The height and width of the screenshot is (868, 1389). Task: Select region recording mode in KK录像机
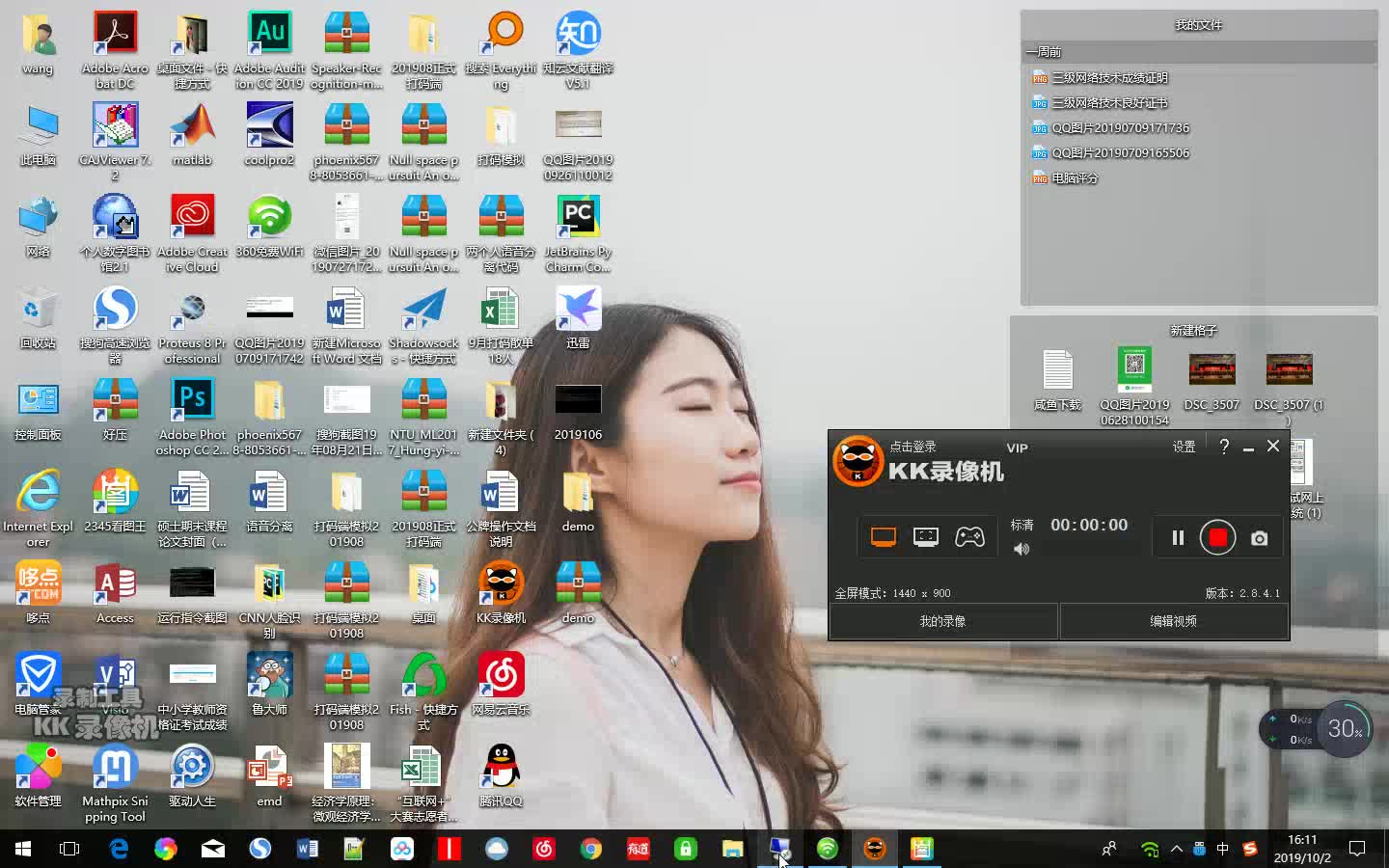point(926,537)
